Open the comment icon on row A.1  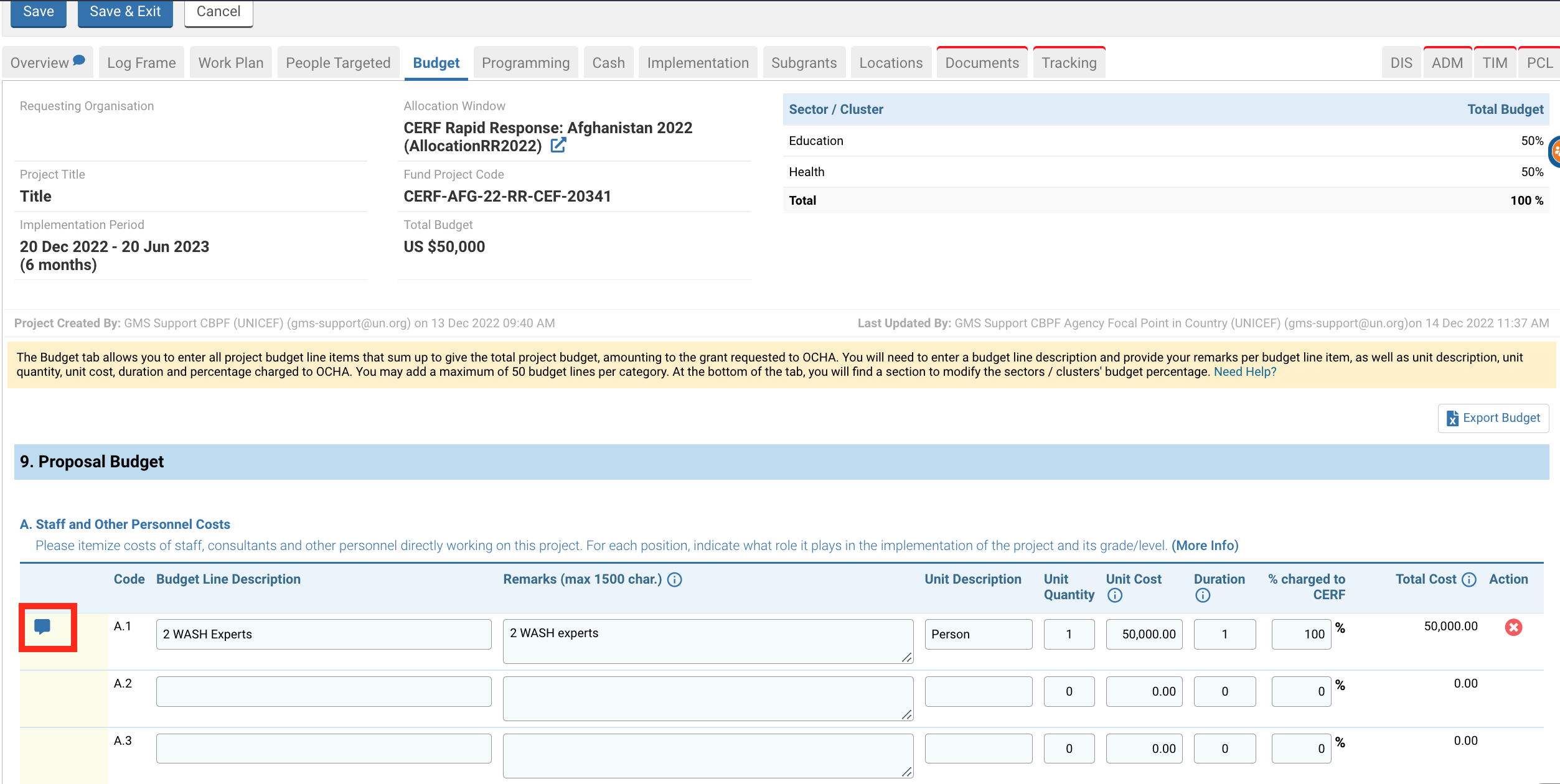[x=42, y=627]
